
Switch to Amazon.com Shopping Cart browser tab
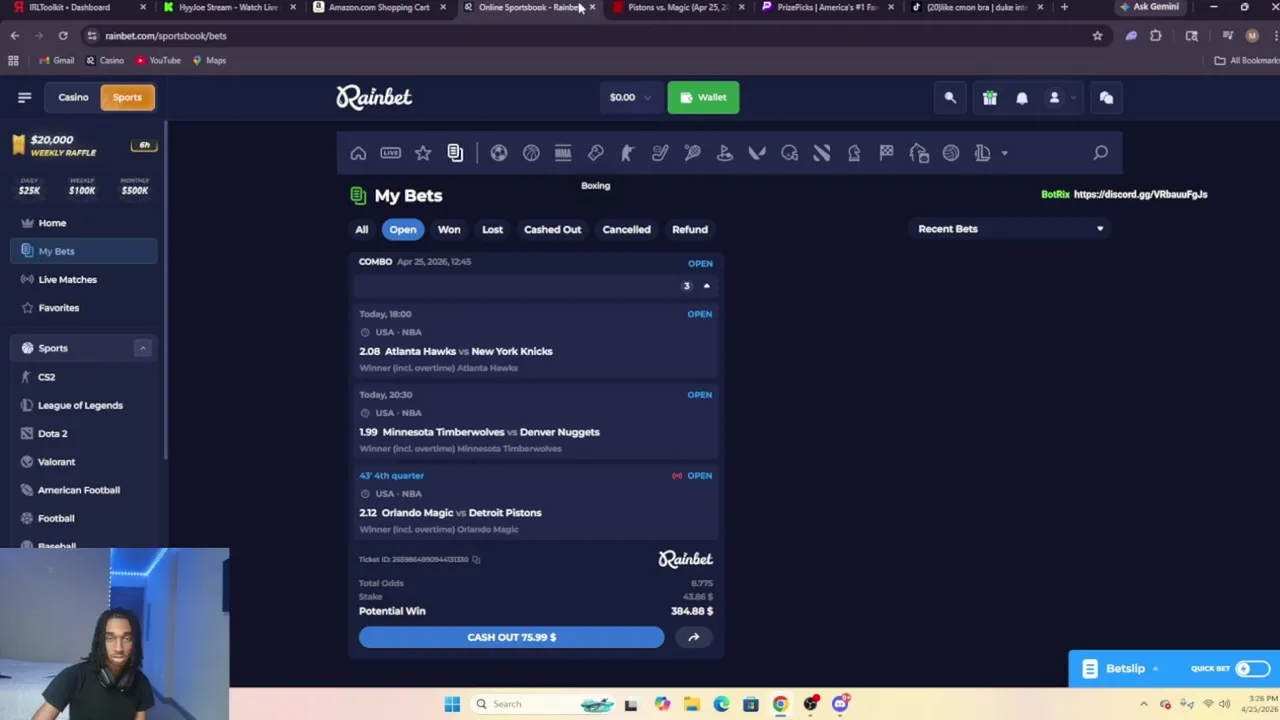coord(380,7)
